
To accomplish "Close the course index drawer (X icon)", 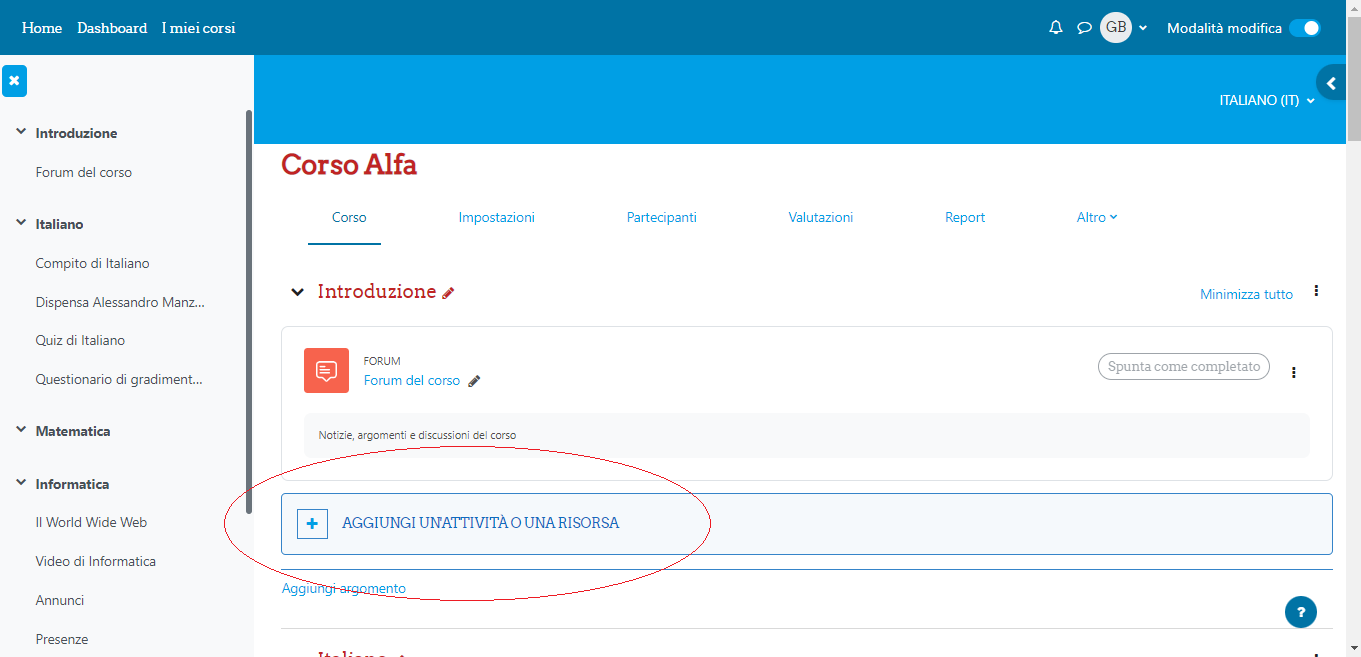I will click(14, 81).
